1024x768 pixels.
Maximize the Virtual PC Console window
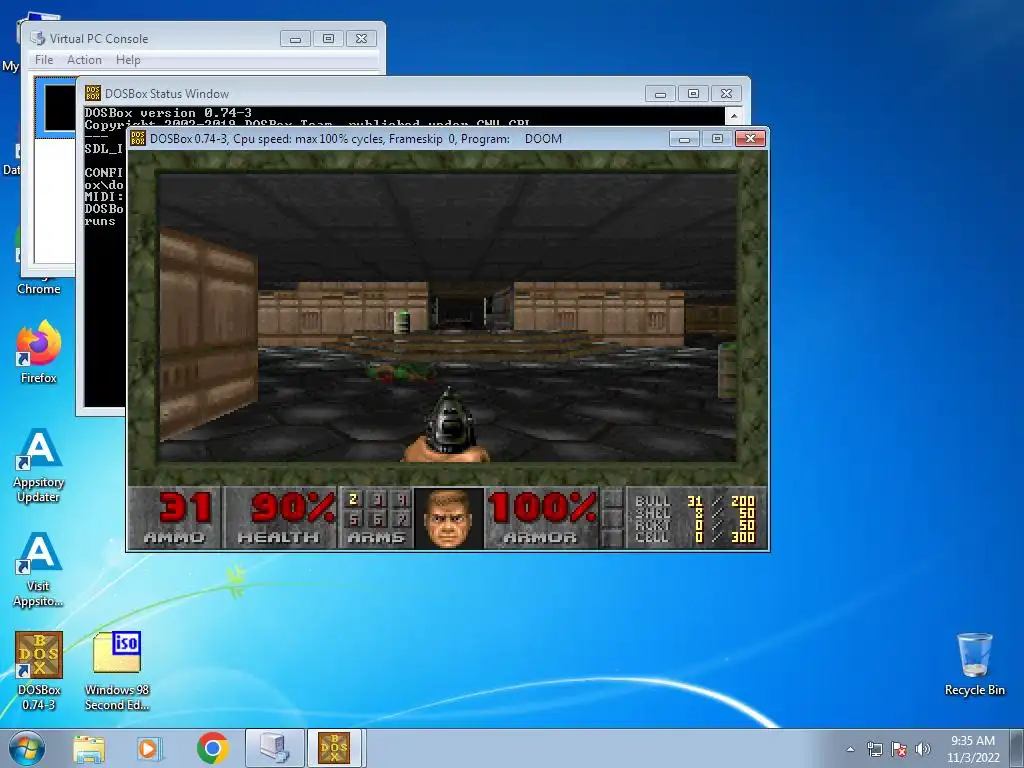tap(328, 39)
